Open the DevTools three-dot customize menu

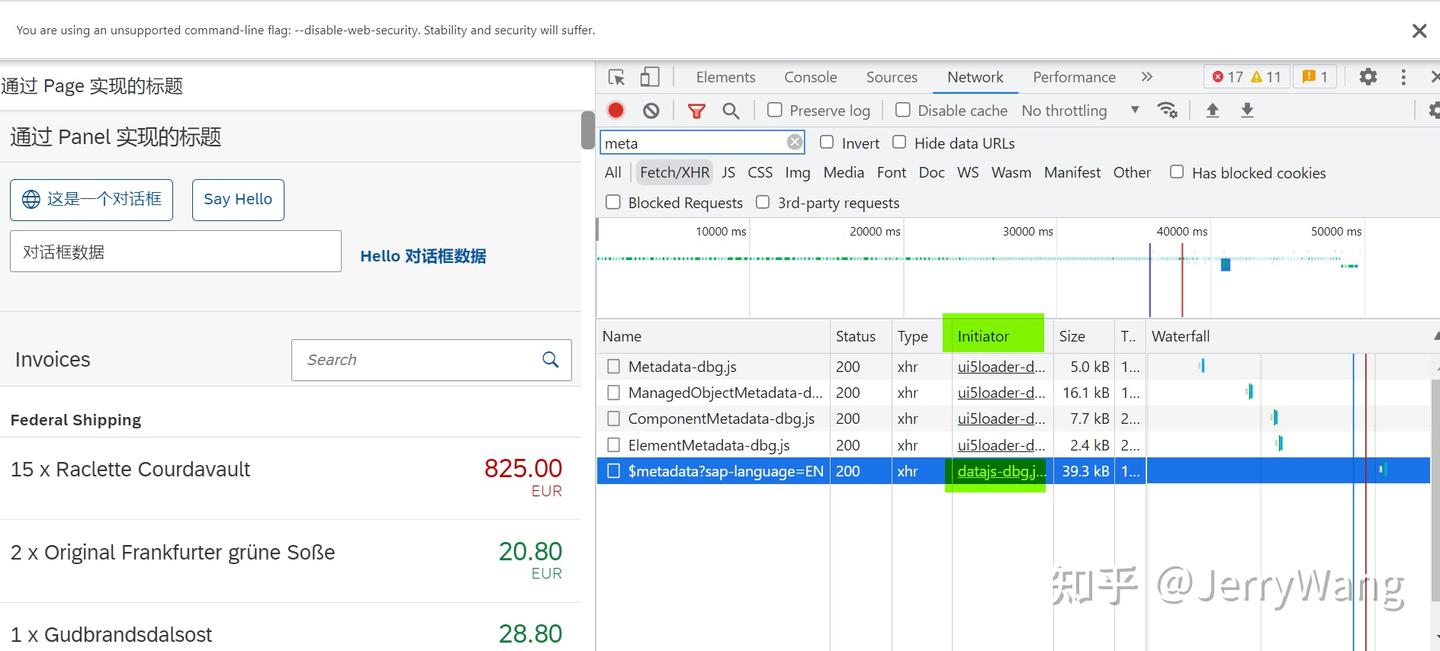pyautogui.click(x=1403, y=77)
